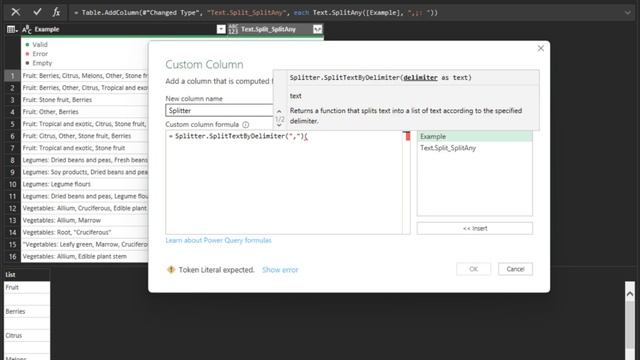Select row 3 cell Fruit: Stone fruit, Berries
640x360 pixels.
(85, 100)
